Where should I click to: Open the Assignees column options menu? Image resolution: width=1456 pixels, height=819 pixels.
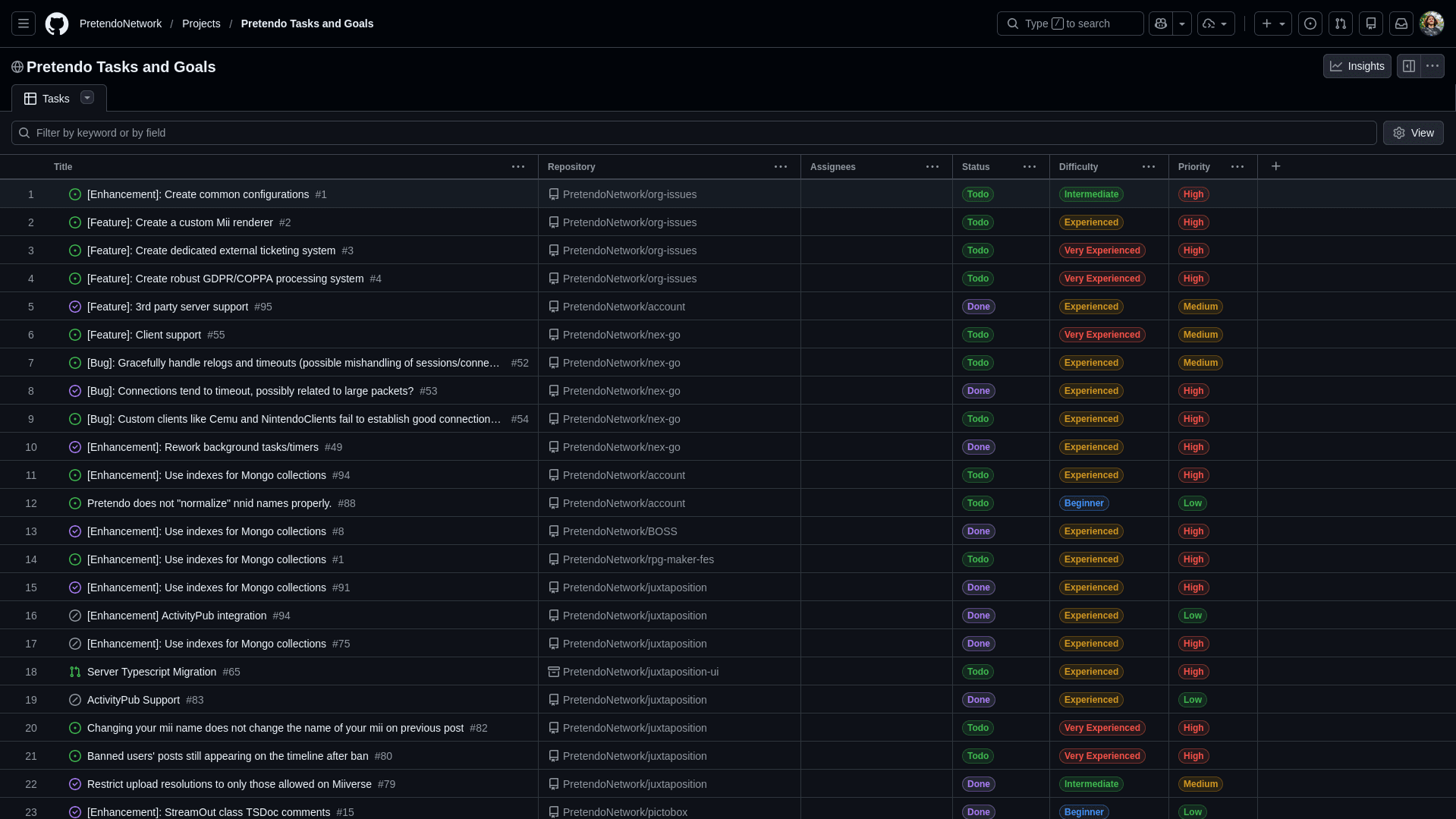point(932,166)
